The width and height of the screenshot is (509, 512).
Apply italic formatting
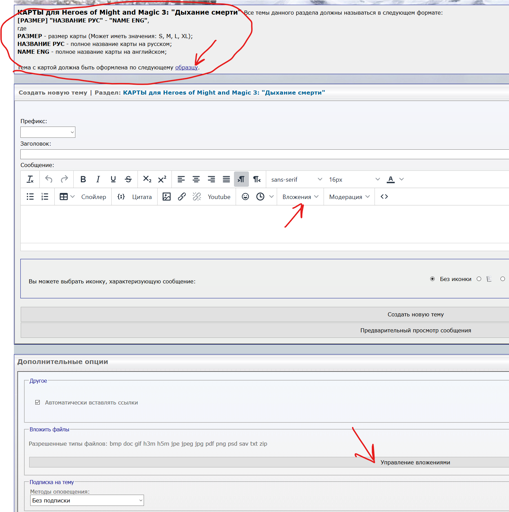click(x=98, y=179)
